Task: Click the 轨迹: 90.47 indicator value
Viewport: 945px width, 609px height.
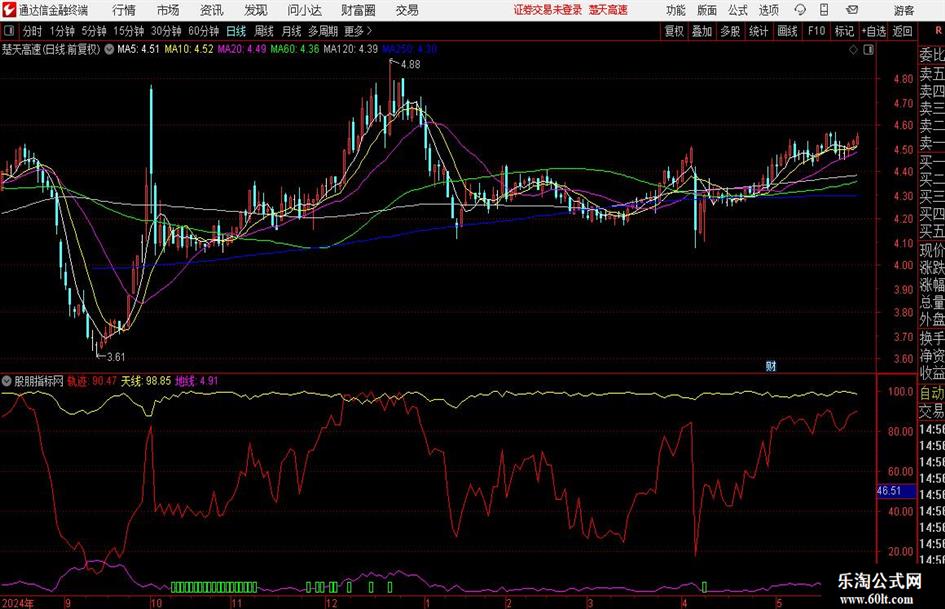Action: [92, 381]
